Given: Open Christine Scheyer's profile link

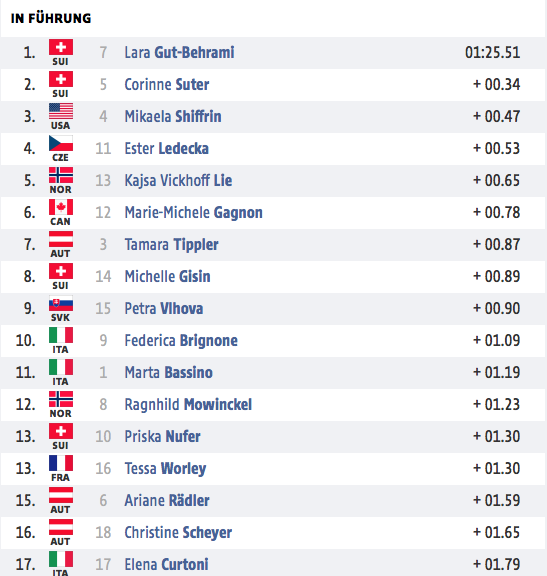Looking at the screenshot, I should (178, 533).
